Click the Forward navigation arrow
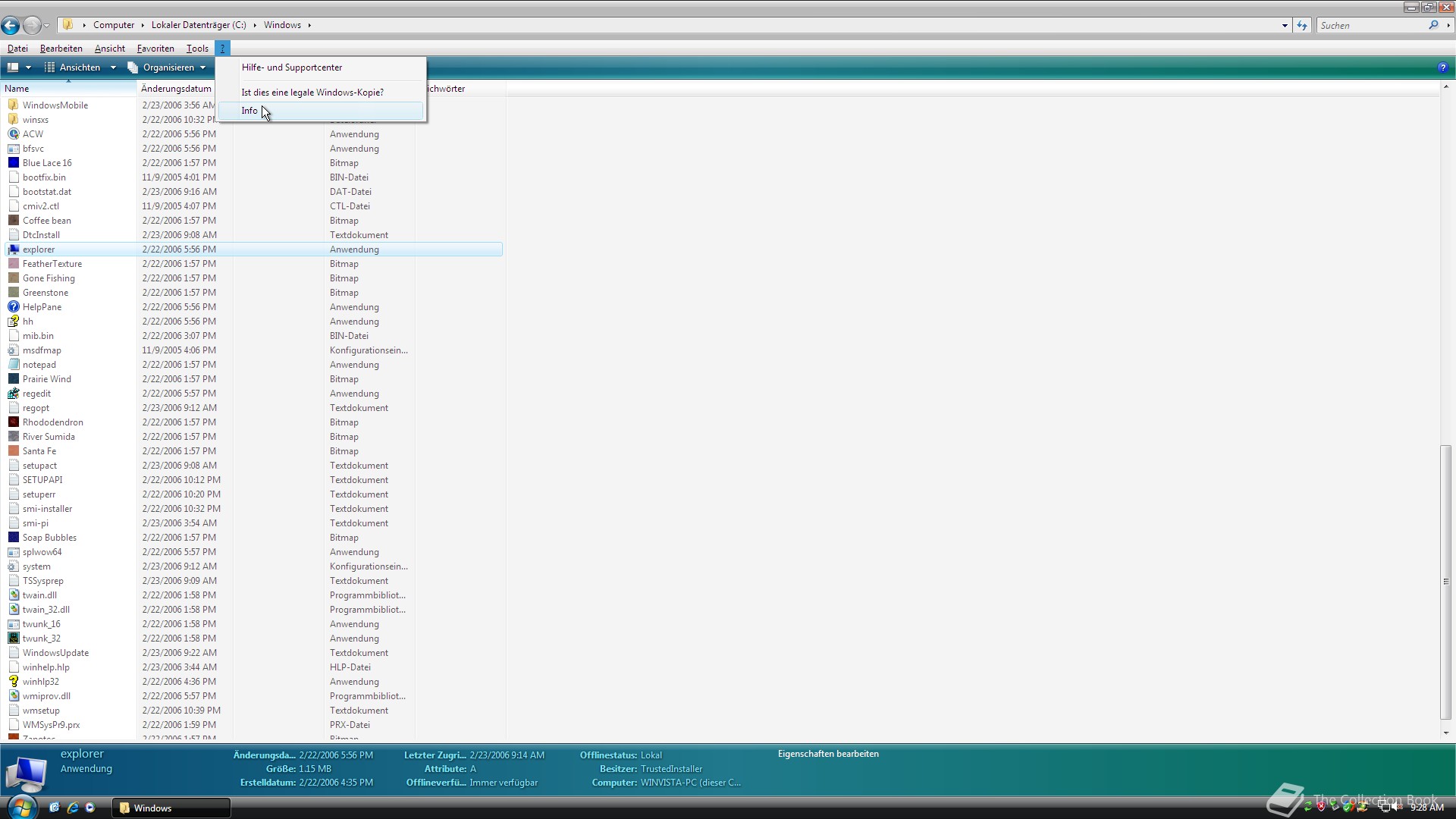The image size is (1456, 819). 32,25
